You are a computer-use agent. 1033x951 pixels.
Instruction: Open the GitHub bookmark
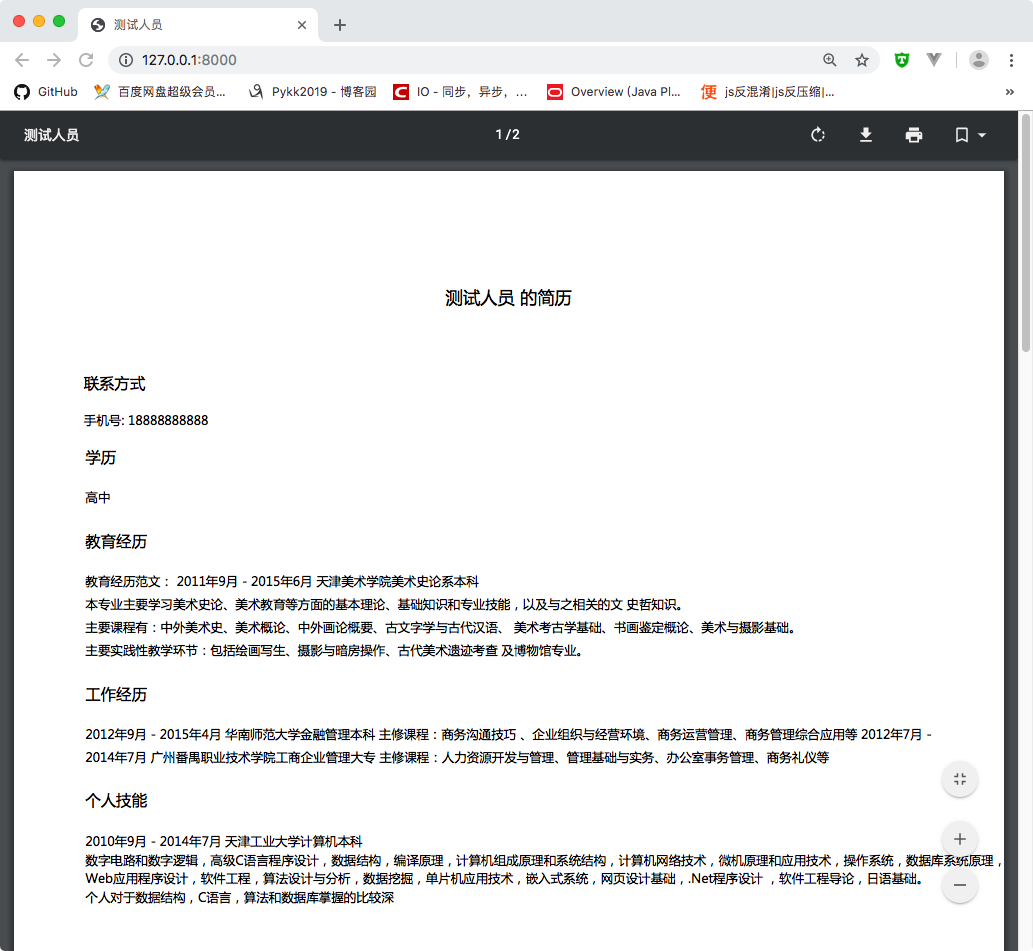(x=46, y=92)
